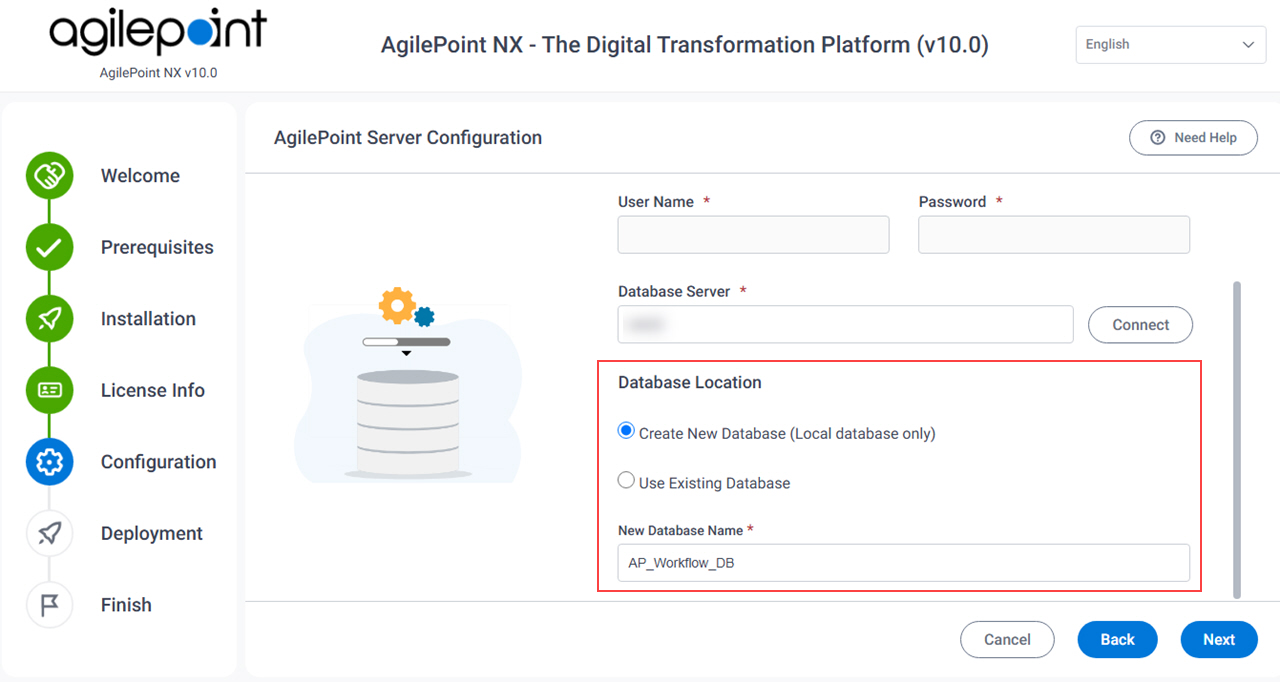
Task: Click the Deployment step rocket icon
Action: 50,533
